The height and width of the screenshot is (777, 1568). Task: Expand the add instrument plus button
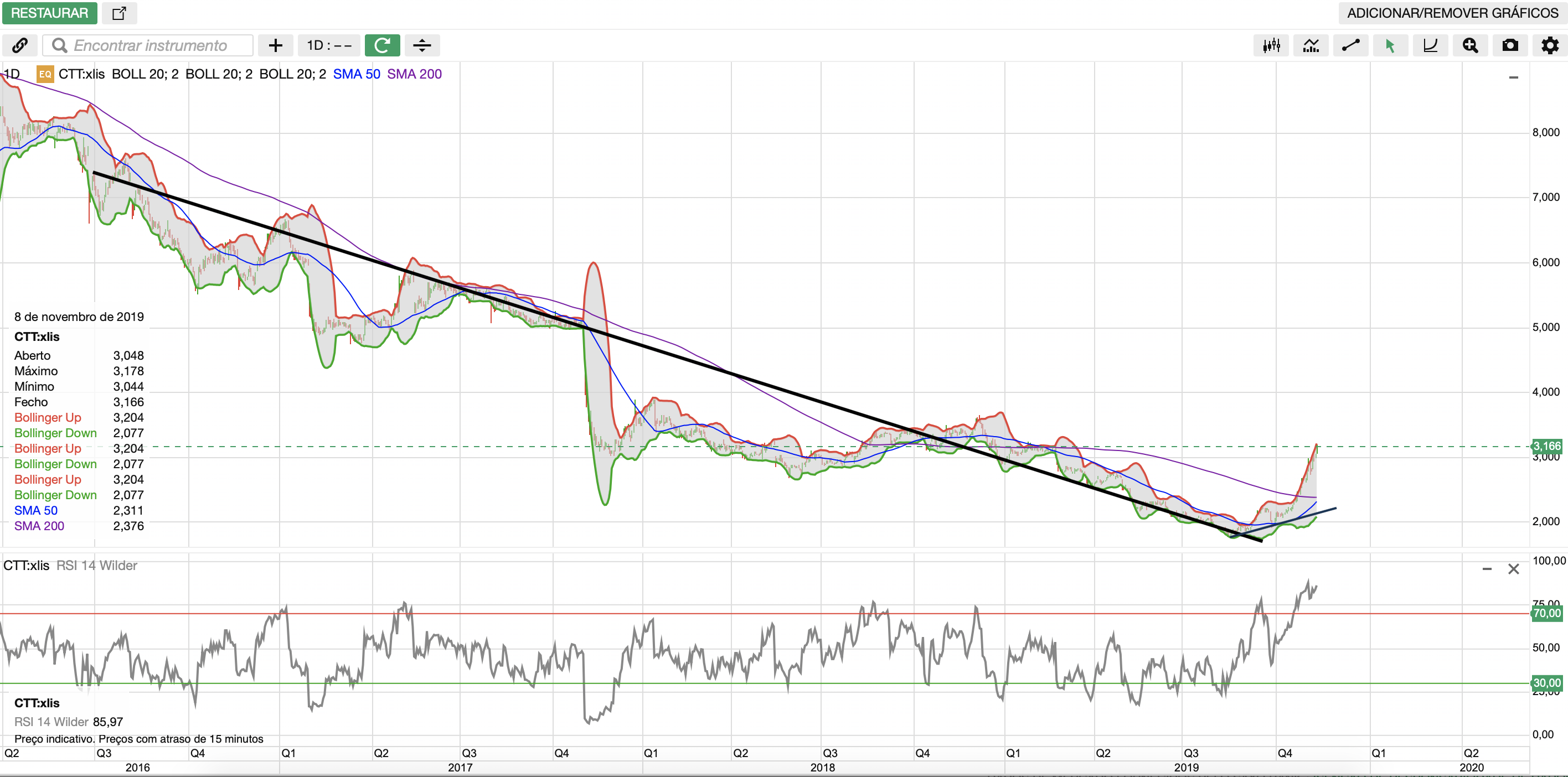coord(275,45)
